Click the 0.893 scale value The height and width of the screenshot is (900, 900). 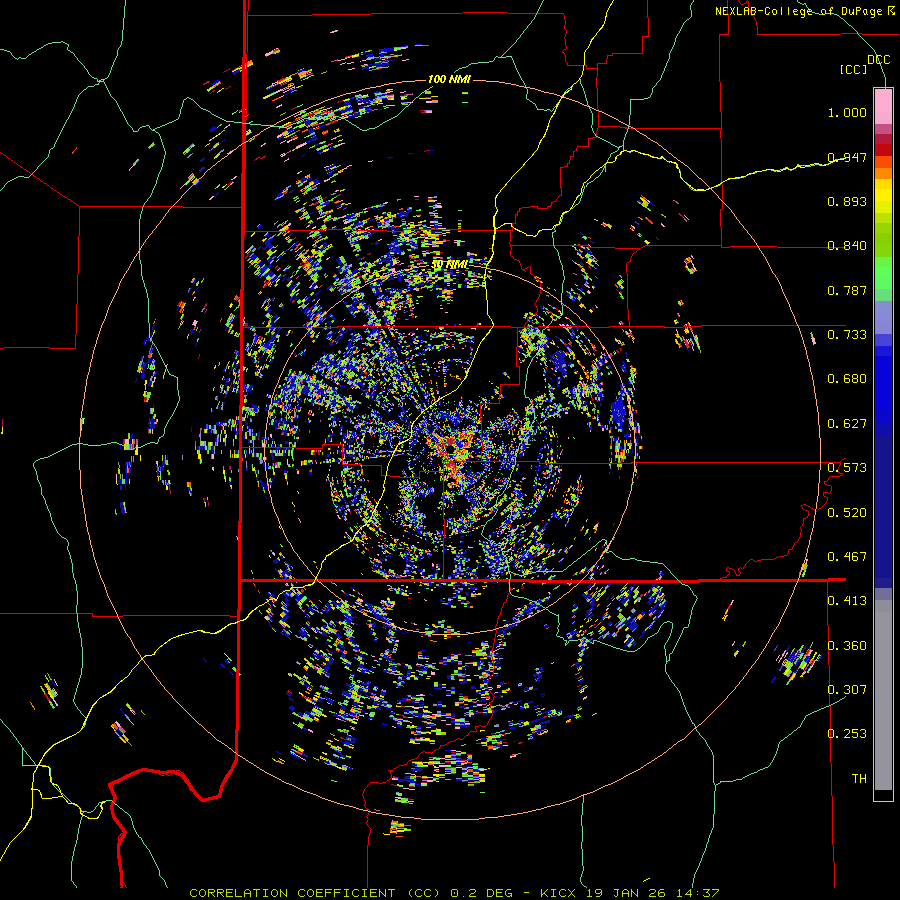[x=847, y=201]
